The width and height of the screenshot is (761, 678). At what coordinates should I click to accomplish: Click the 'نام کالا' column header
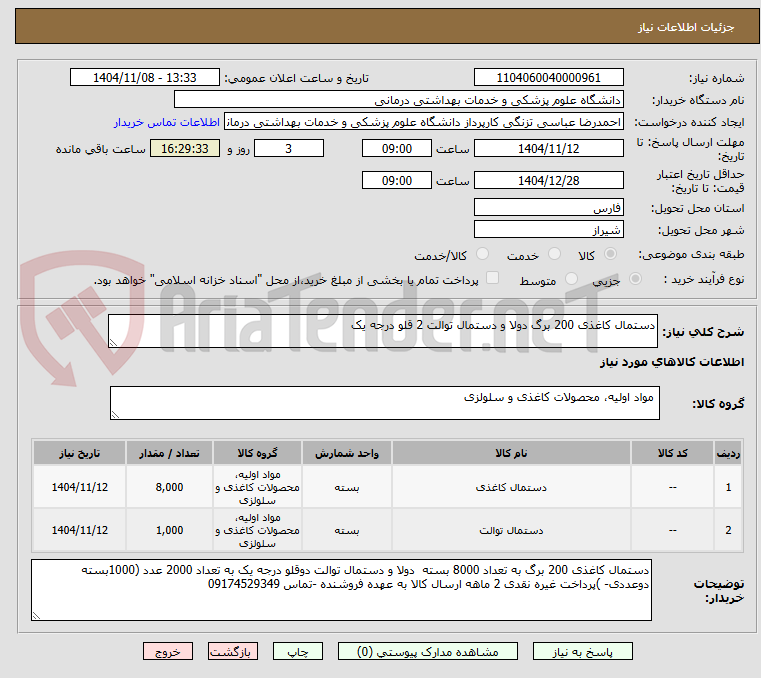pos(511,453)
